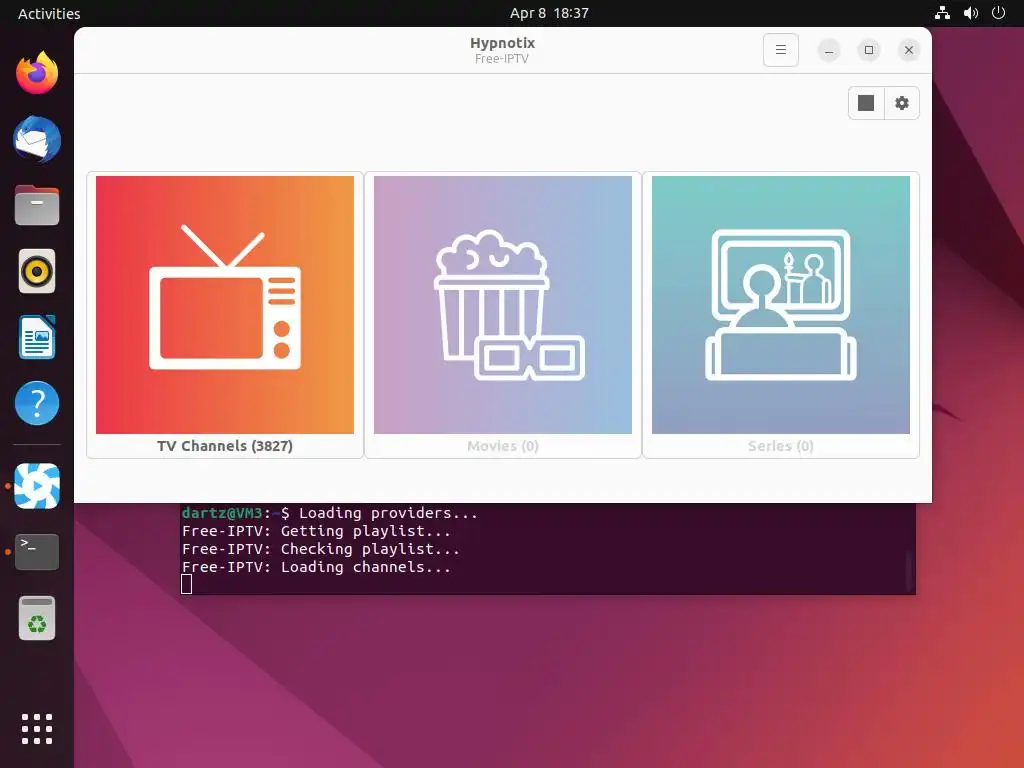Click the terminal line 'Free-IPTV: Getting playlist...'

click(316, 531)
